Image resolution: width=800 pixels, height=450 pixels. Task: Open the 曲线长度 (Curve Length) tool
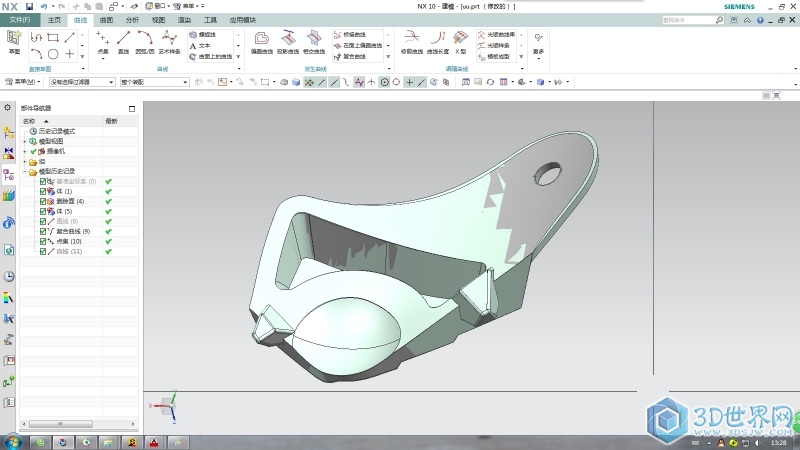[x=438, y=42]
